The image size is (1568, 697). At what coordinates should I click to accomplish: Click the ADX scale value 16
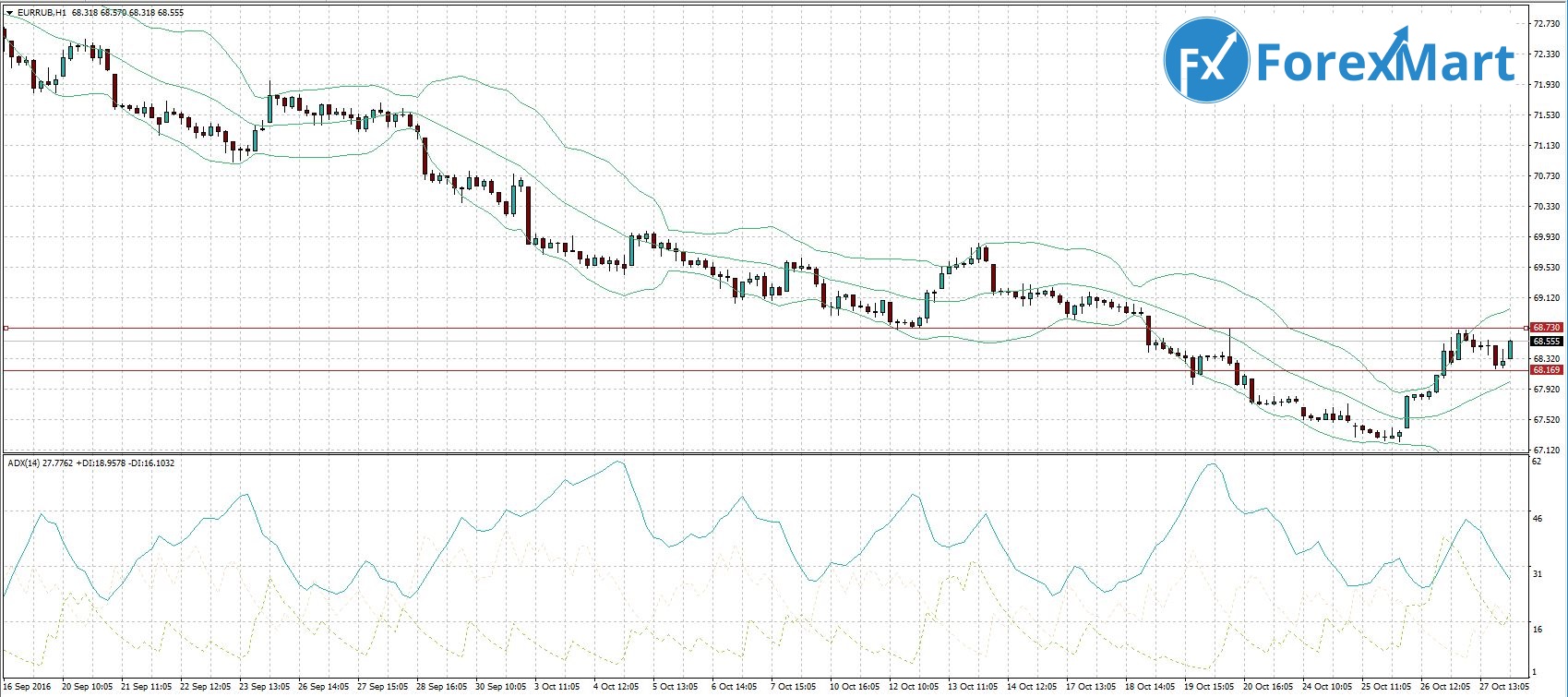click(x=1537, y=629)
